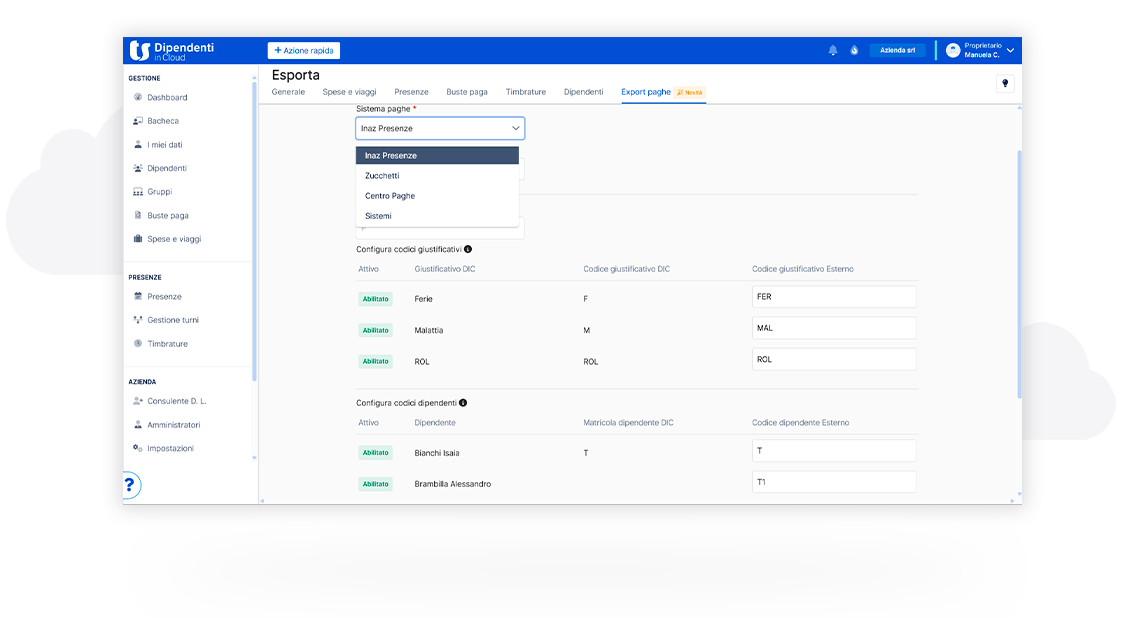1124x618 pixels.
Task: Toggle the Abilitato badge for Ferie
Action: point(375,299)
